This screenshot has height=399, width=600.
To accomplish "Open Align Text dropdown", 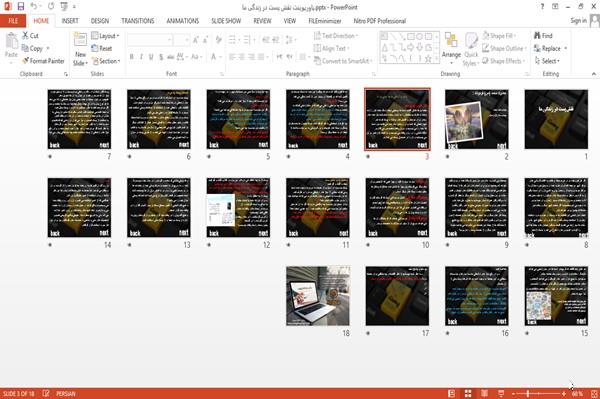I will point(331,48).
